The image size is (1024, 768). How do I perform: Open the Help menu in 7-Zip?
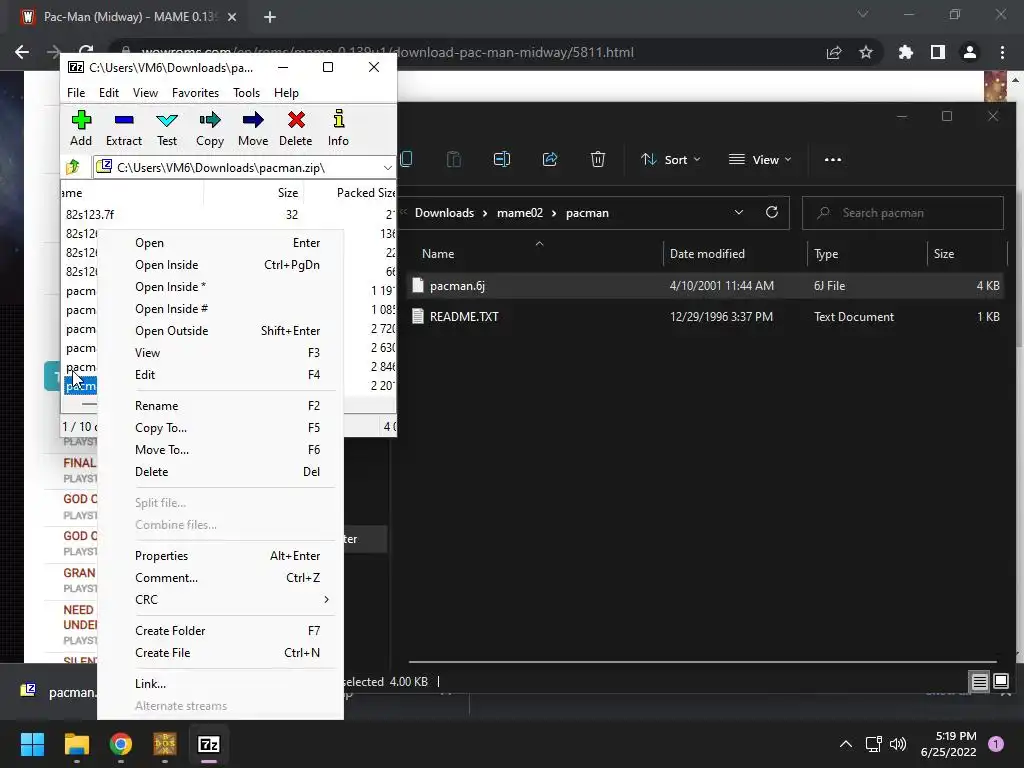point(286,93)
